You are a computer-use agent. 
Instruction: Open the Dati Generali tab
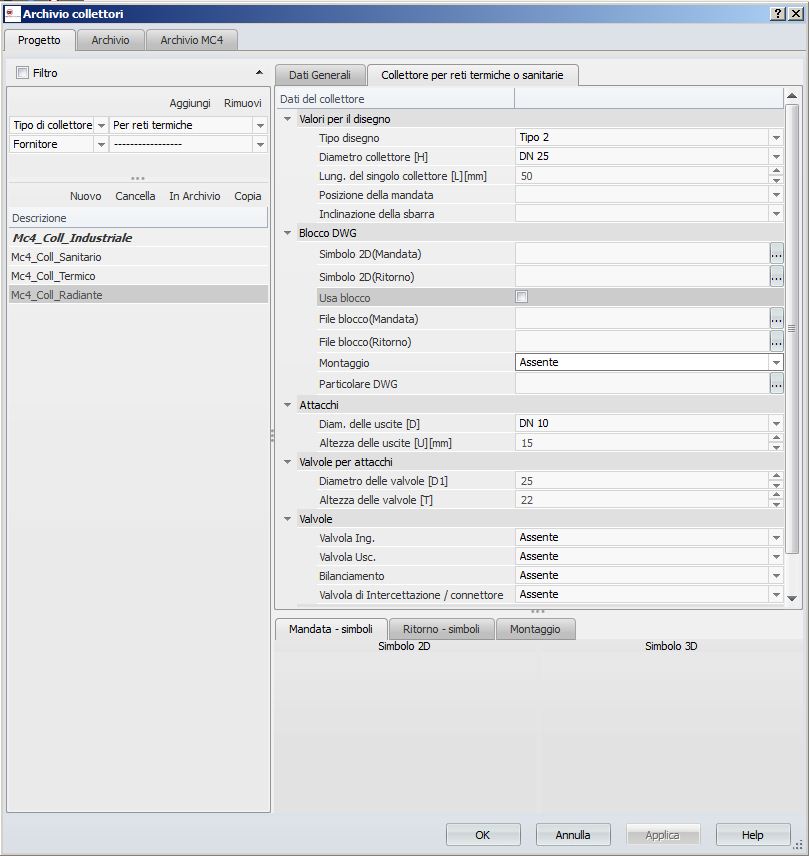pyautogui.click(x=320, y=75)
